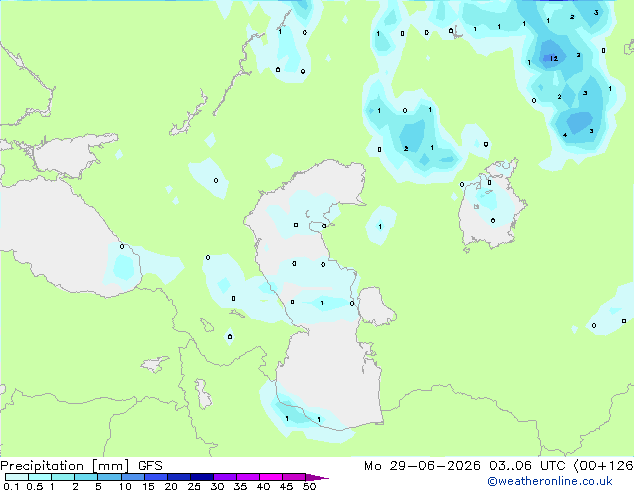The height and width of the screenshot is (490, 634).
Task: Click the date '29-06-2026' in the caption
Action: coord(435,466)
